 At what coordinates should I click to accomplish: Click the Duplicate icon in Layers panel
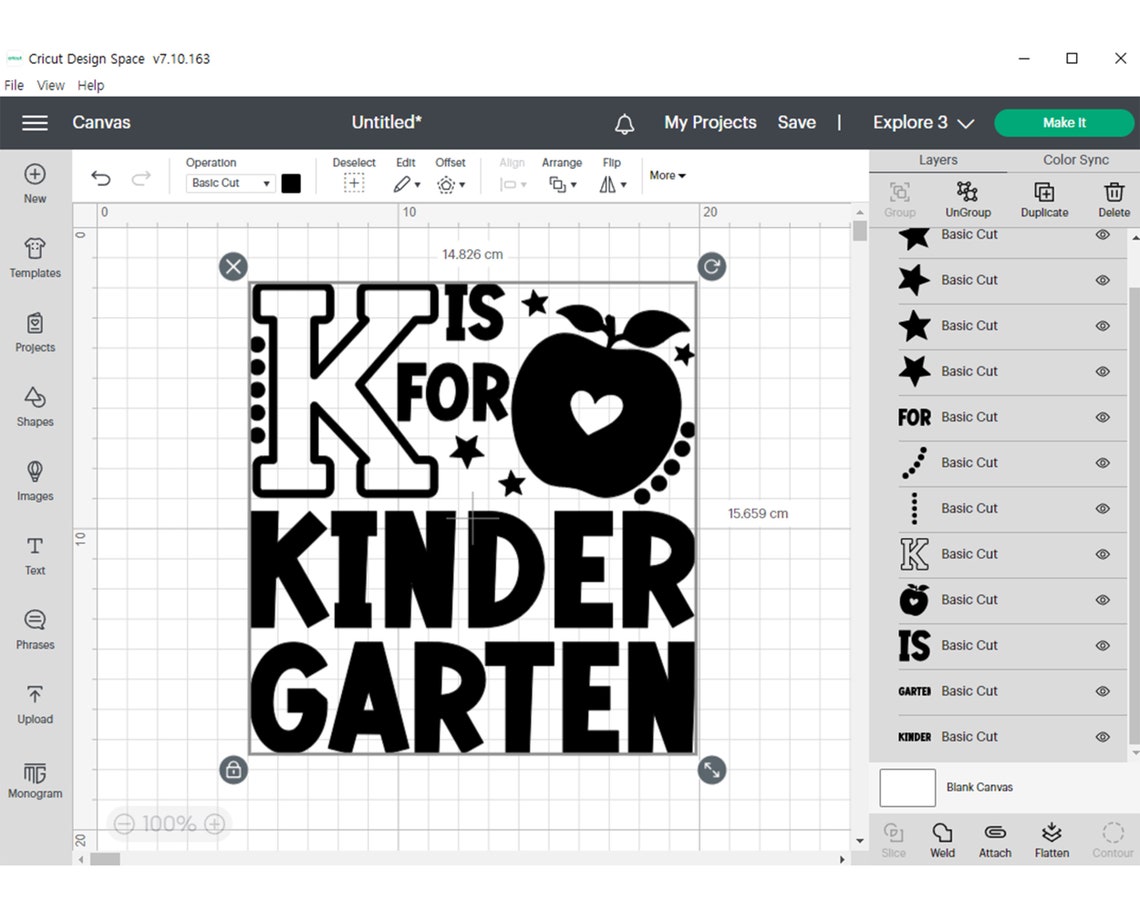(x=1044, y=197)
